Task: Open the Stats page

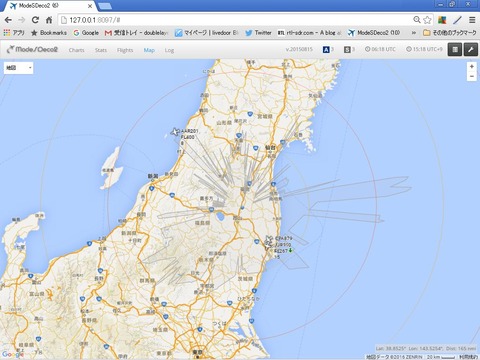Action: (101, 50)
